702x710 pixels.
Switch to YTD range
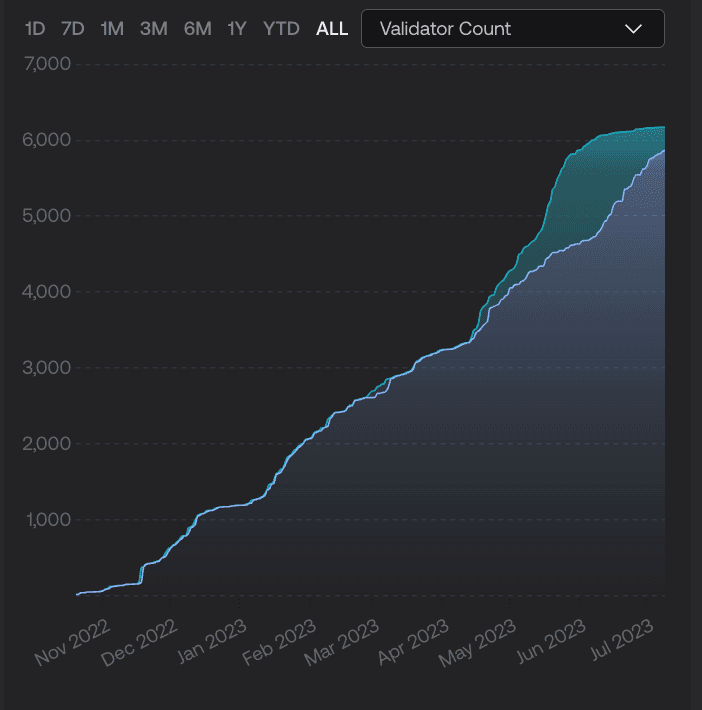(281, 29)
